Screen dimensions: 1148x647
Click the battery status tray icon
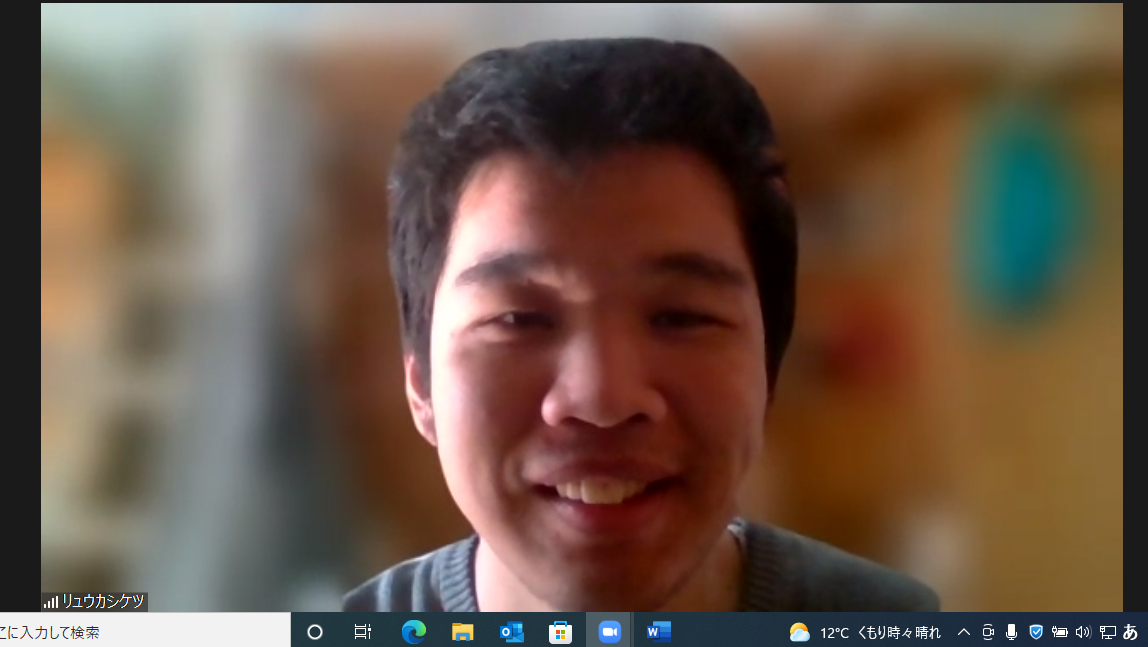point(1059,632)
